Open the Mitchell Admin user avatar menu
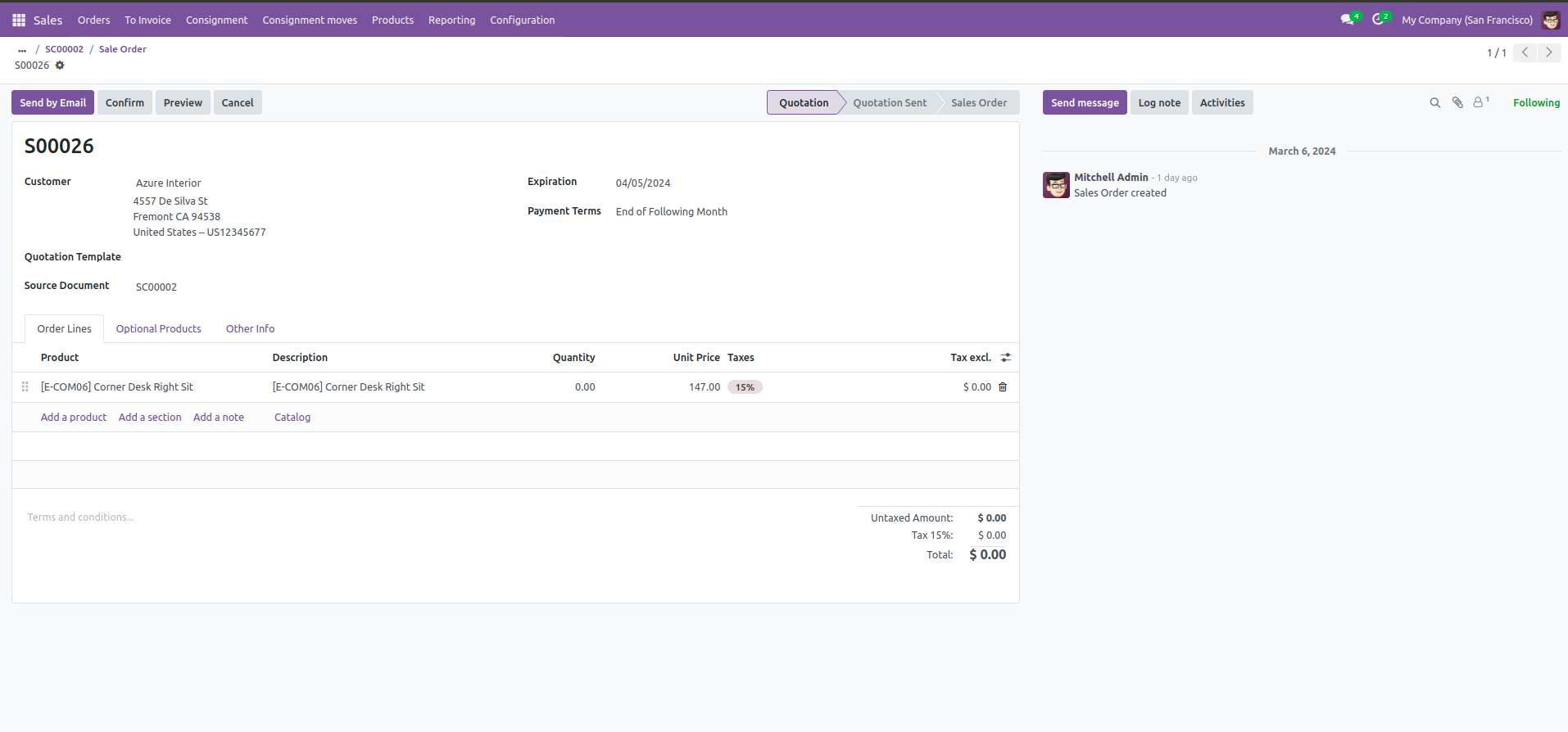 pyautogui.click(x=1551, y=20)
